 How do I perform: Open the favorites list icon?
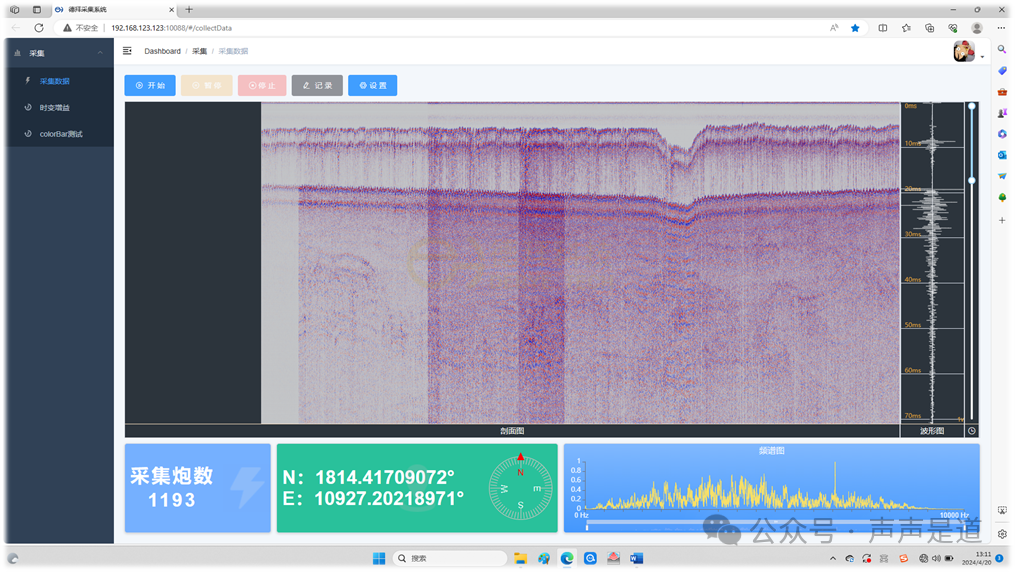906,28
